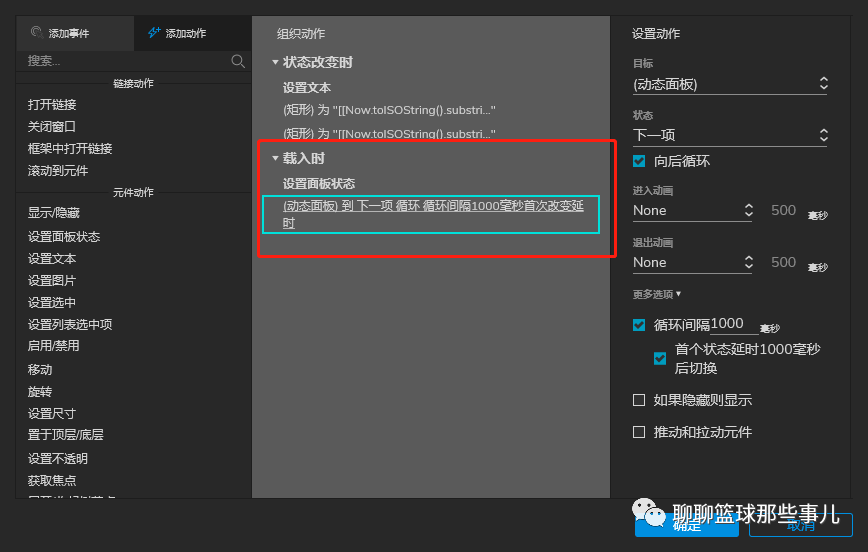Click the 循环间隔 1000 value field
Screen dimensions: 868x552
click(733, 324)
